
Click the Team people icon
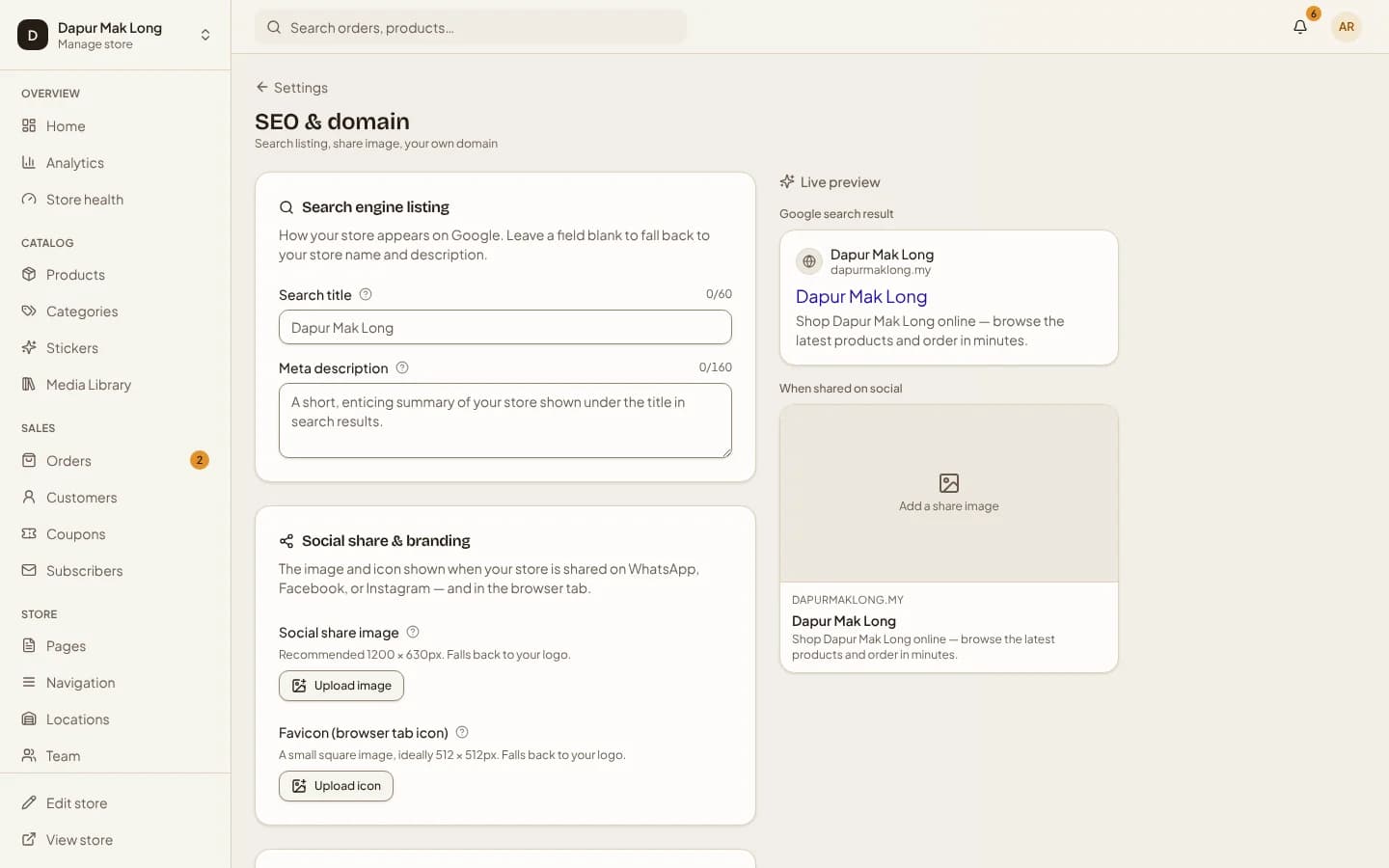coord(29,756)
